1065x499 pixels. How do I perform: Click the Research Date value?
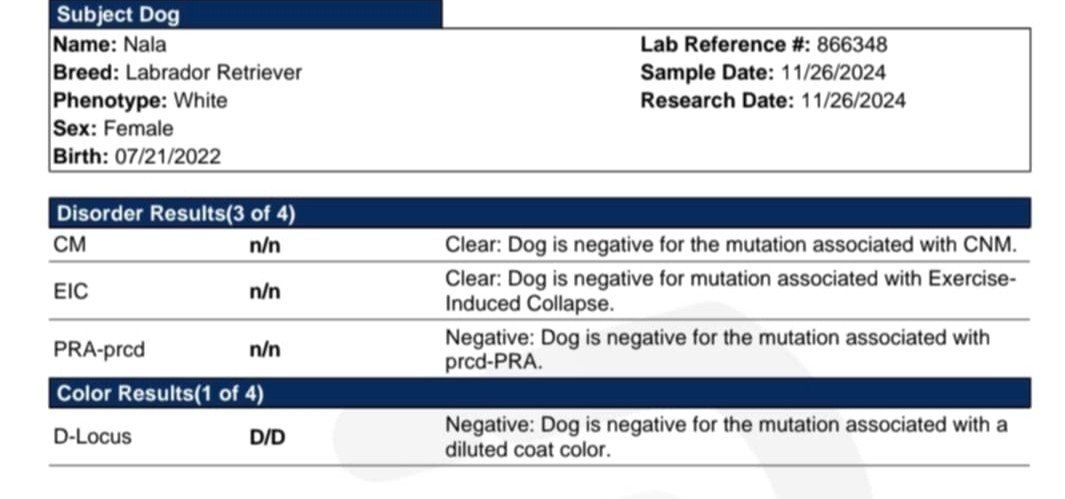coord(853,100)
